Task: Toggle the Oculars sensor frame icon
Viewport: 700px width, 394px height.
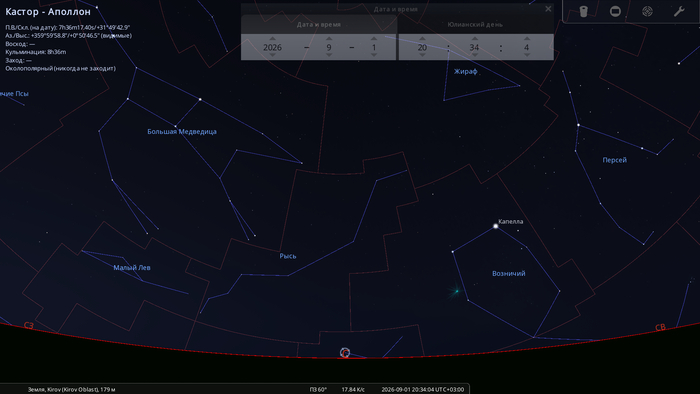Action: [615, 11]
